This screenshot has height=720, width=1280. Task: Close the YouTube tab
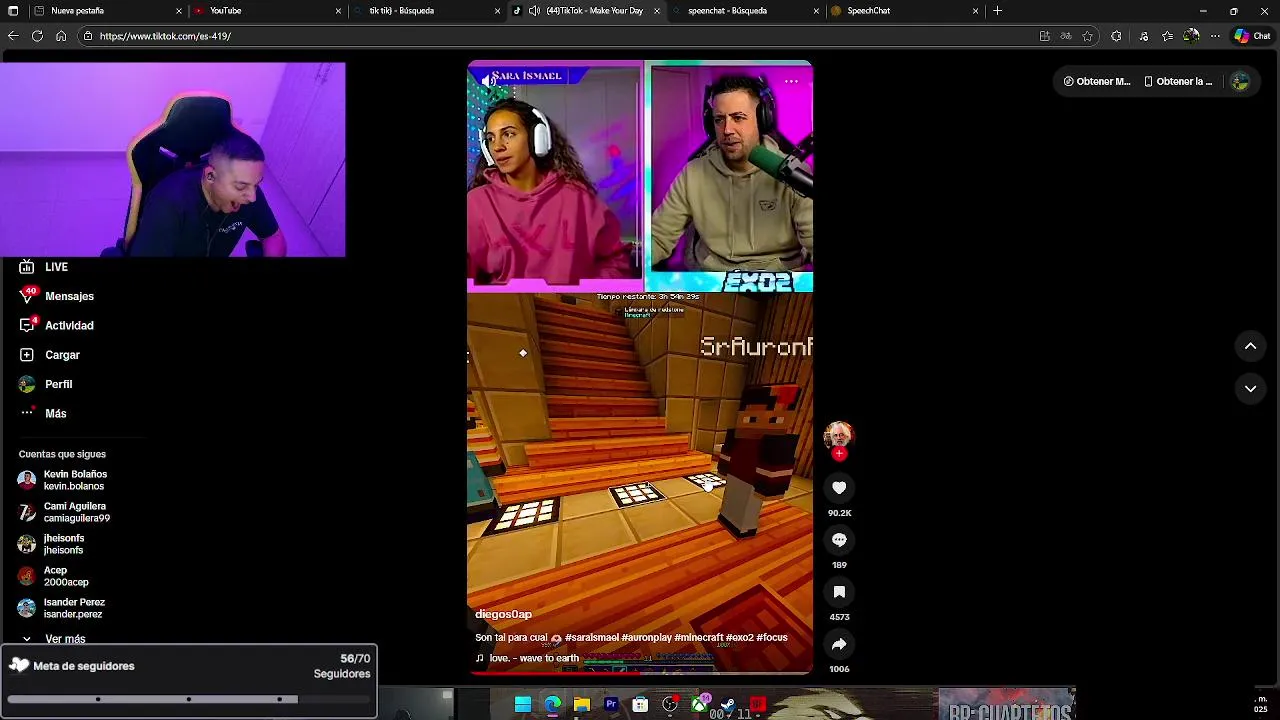tap(338, 11)
